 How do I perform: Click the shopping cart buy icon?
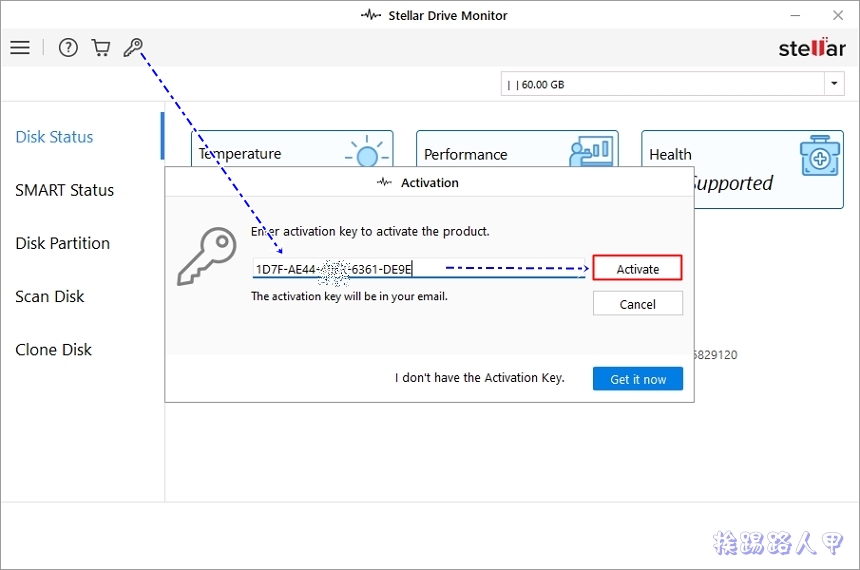tap(100, 48)
